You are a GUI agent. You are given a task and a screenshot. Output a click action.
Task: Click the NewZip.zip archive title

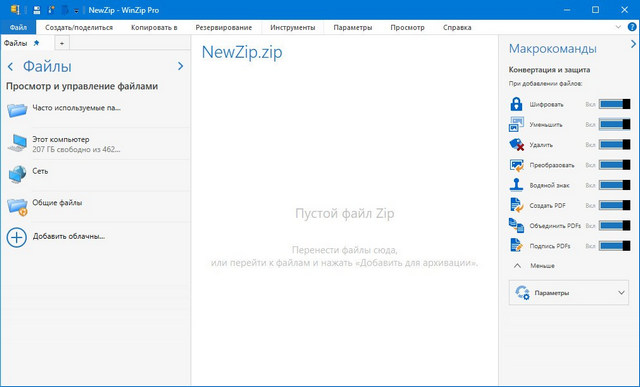pyautogui.click(x=242, y=52)
